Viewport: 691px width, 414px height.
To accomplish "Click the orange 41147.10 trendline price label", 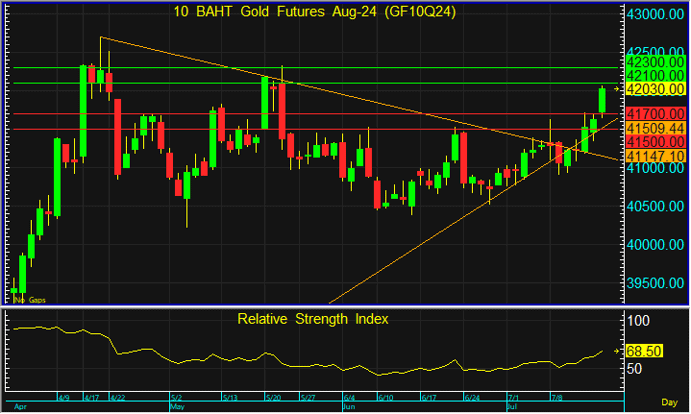I will (652, 156).
